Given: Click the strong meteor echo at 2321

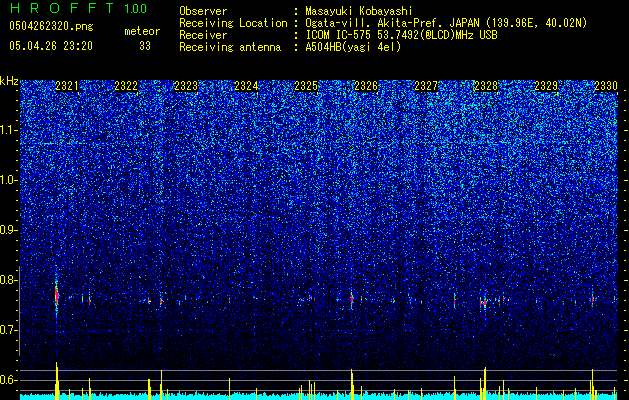Looking at the screenshot, I should pos(57,296).
